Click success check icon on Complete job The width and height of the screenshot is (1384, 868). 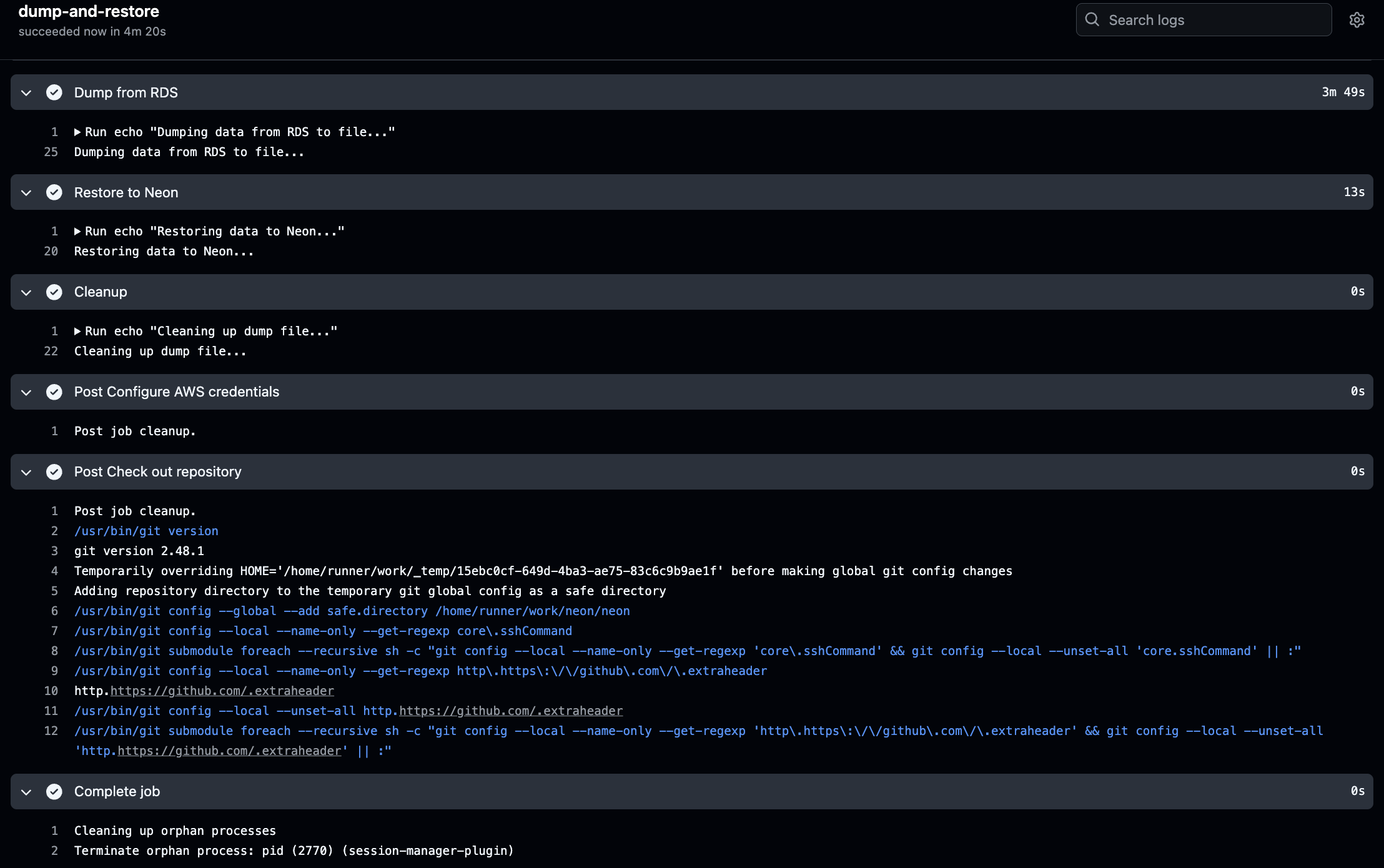[x=54, y=791]
